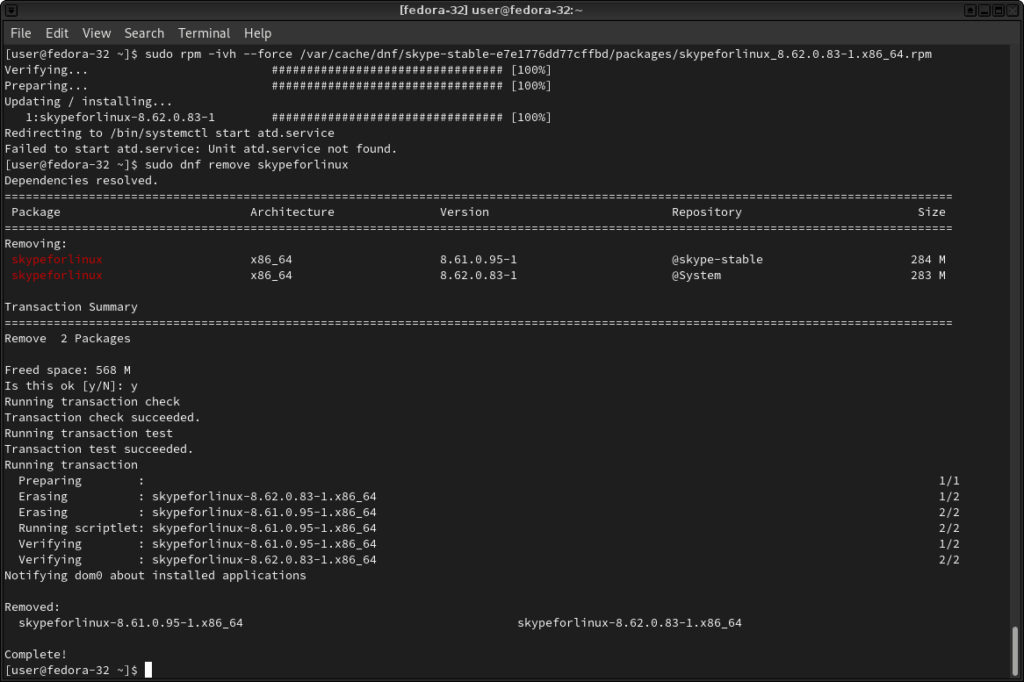This screenshot has height=682, width=1024.
Task: Click 'Redirecting to /bin/systemctl start atd.service'
Action: coord(169,133)
